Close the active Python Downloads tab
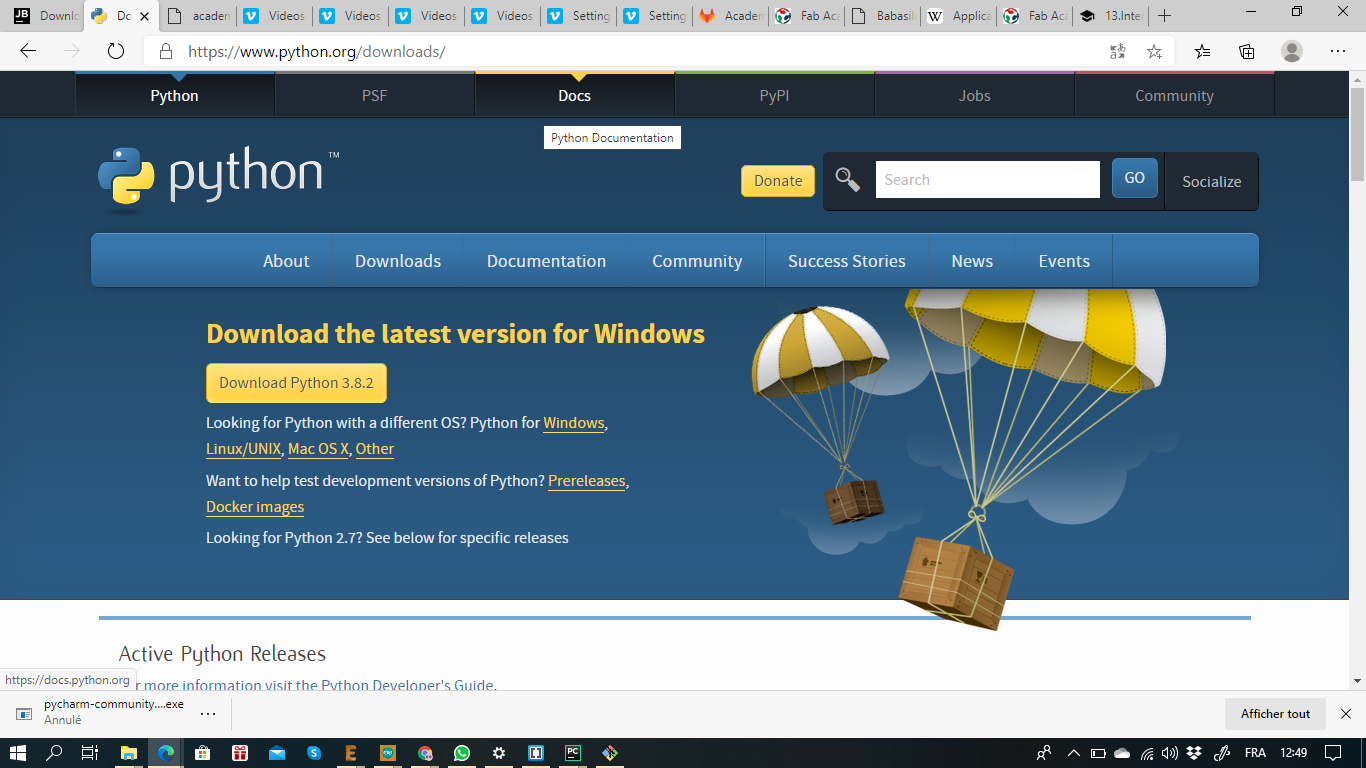The image size is (1366, 768). click(x=144, y=16)
